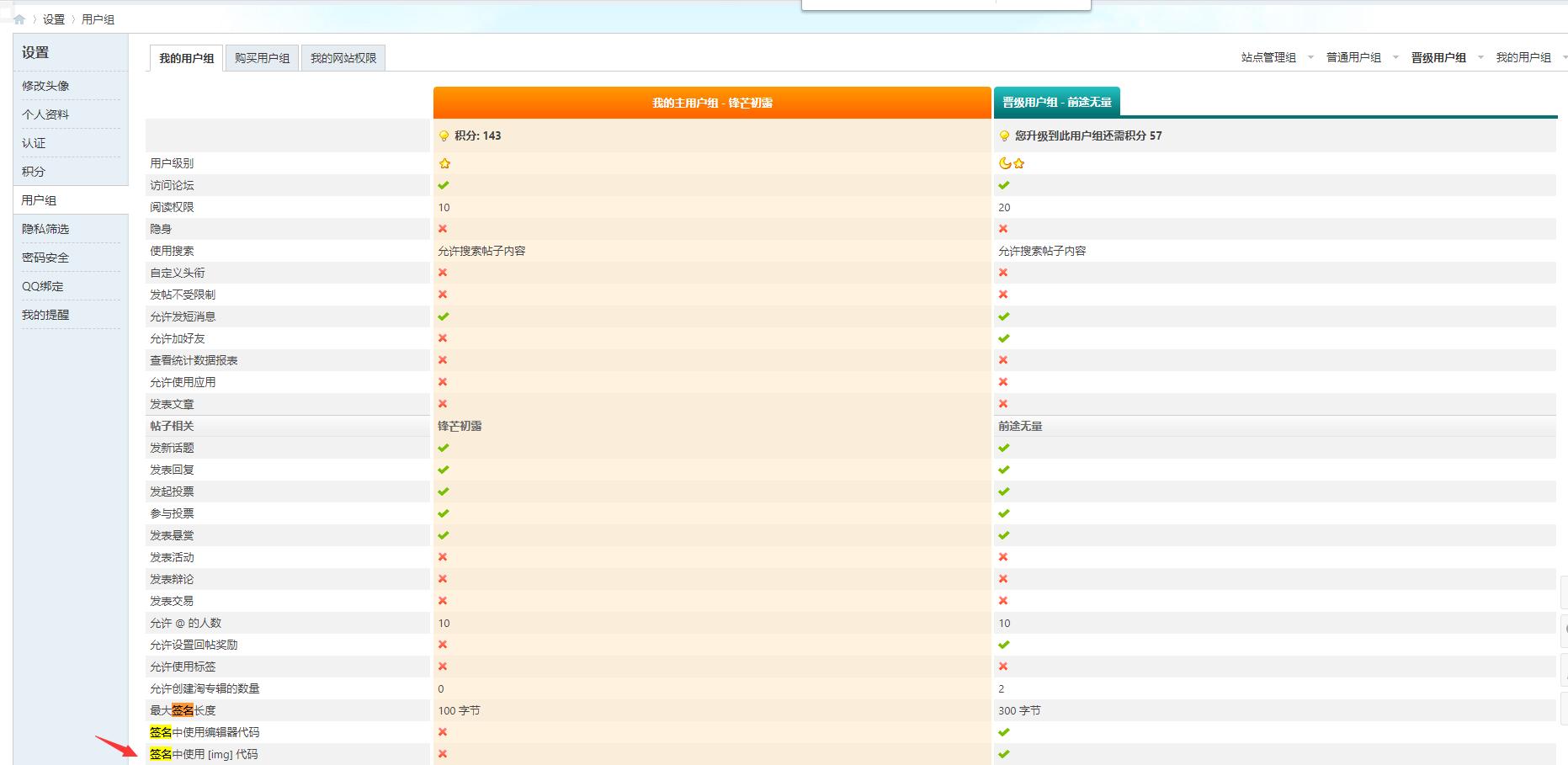Click the 发表交易 cross under 前途无量
Viewport: 1568px width, 765px height.
1003,601
